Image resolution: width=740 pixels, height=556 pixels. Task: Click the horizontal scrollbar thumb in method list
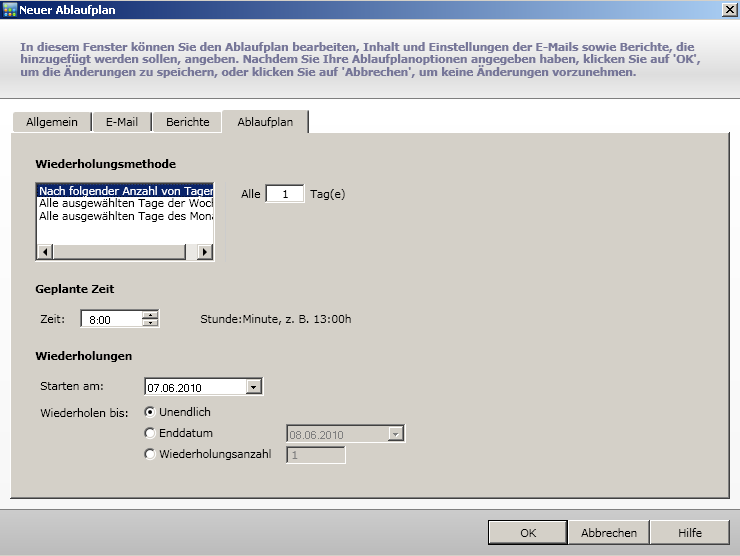[119, 252]
